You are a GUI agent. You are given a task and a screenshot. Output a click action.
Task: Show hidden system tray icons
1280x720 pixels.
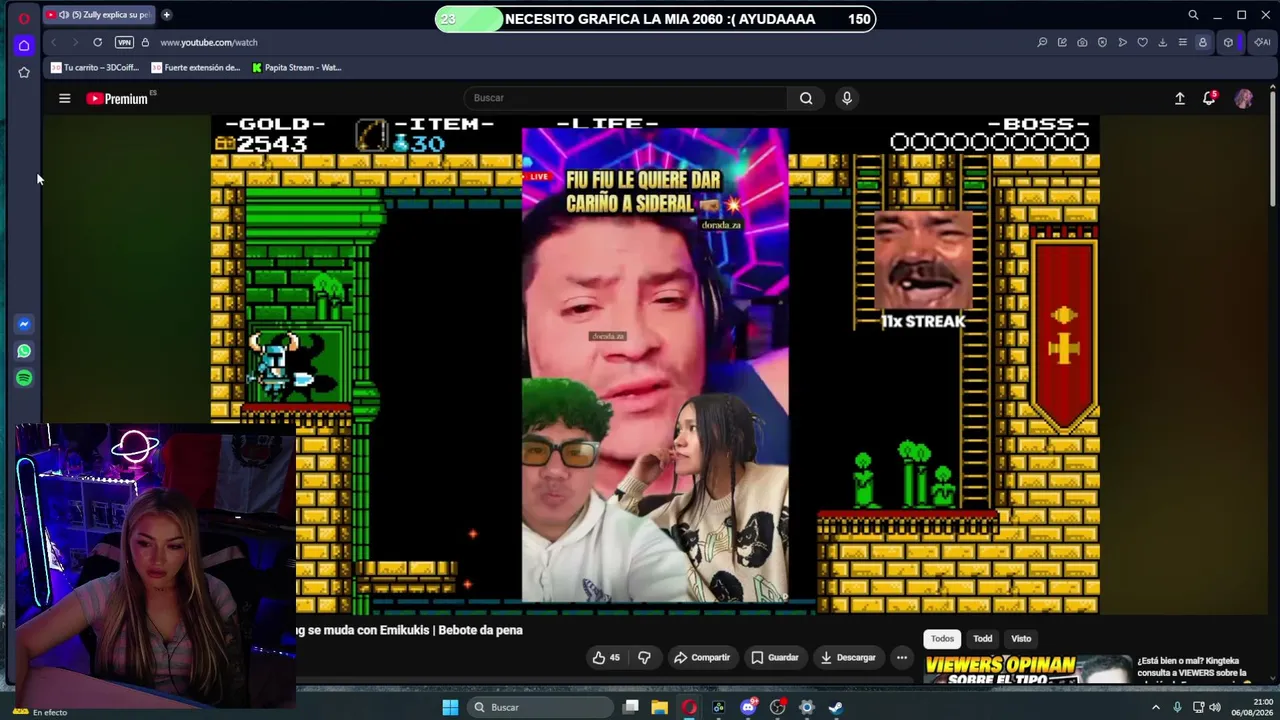pyautogui.click(x=1156, y=707)
